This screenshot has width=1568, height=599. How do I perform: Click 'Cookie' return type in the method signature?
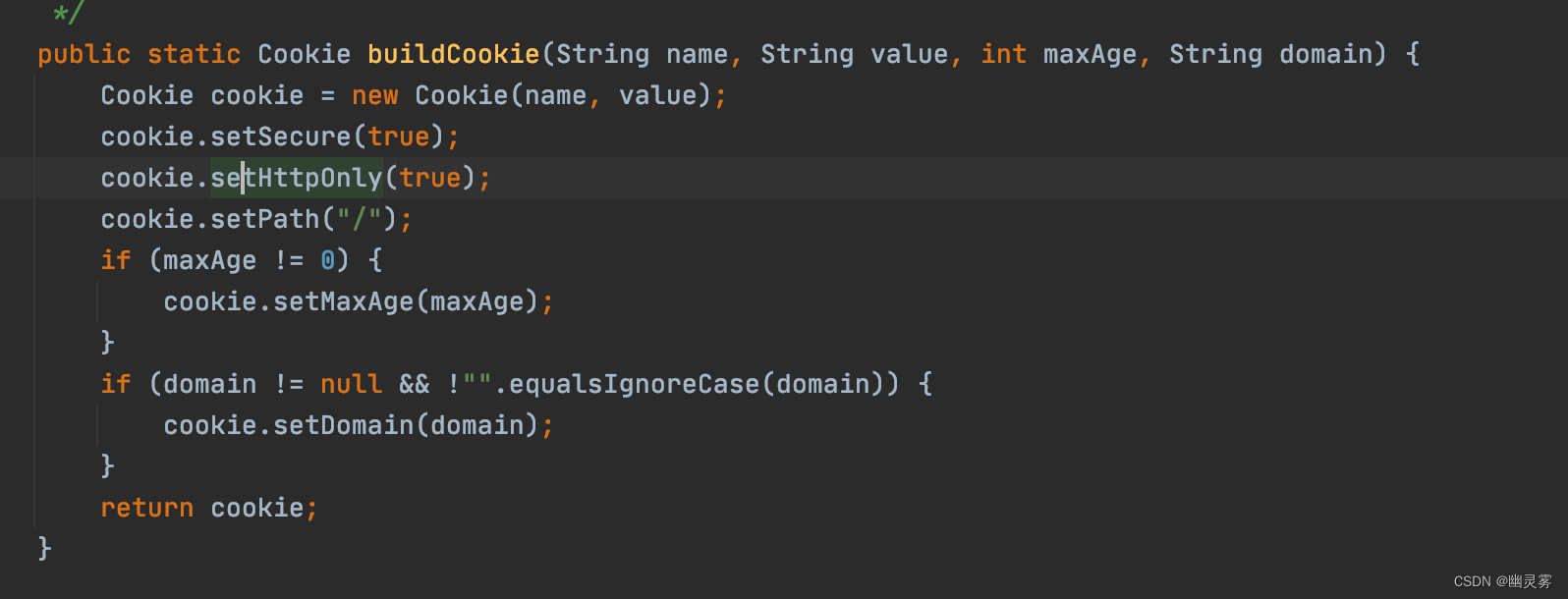pos(305,54)
